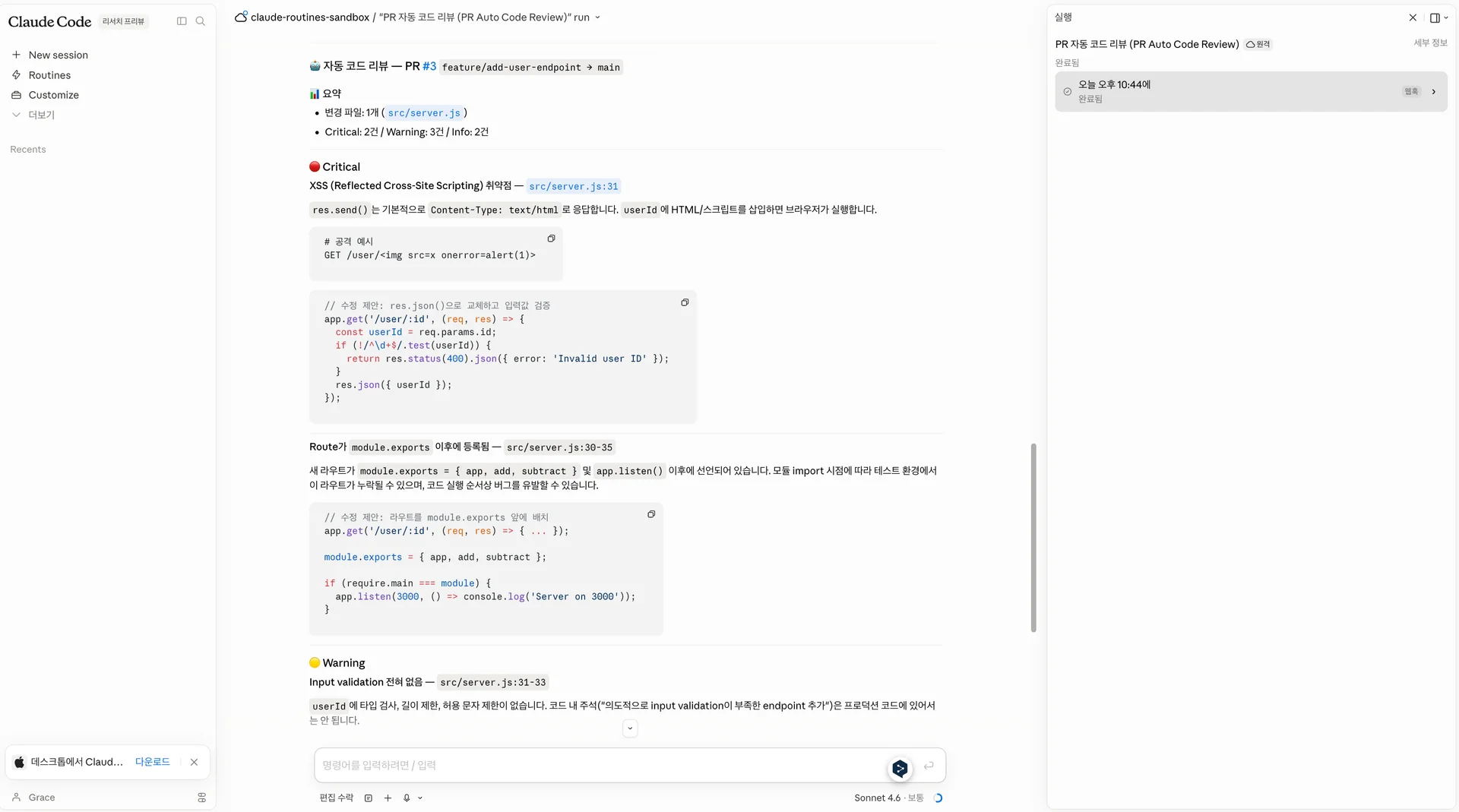Viewport: 1459px width, 812px height.
Task: Copy the res.json fix suggestion code
Action: pos(685,302)
